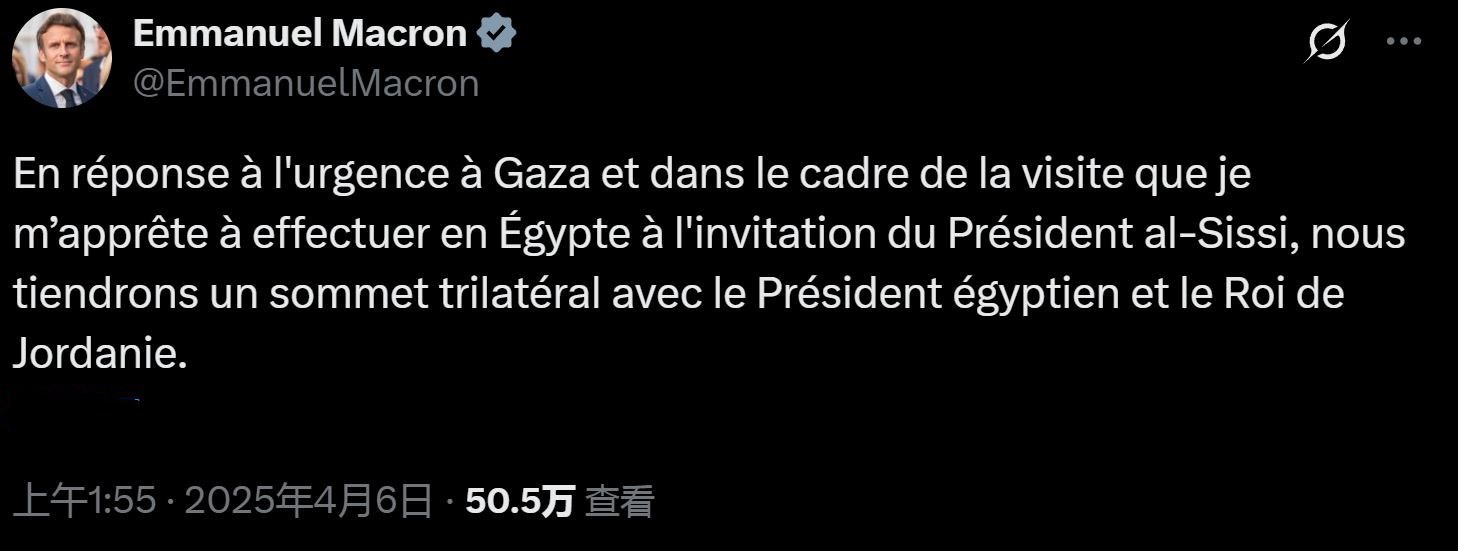Click Emmanuel Macron's profile avatar photo
Image resolution: width=1458 pixels, height=551 pixels.
point(61,58)
